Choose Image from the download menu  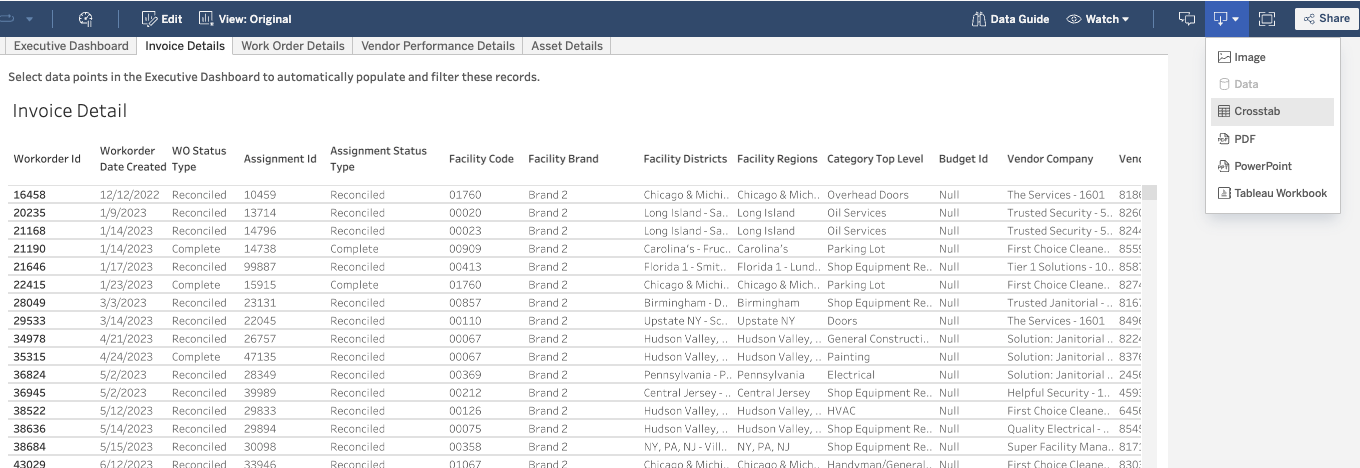(1272, 58)
